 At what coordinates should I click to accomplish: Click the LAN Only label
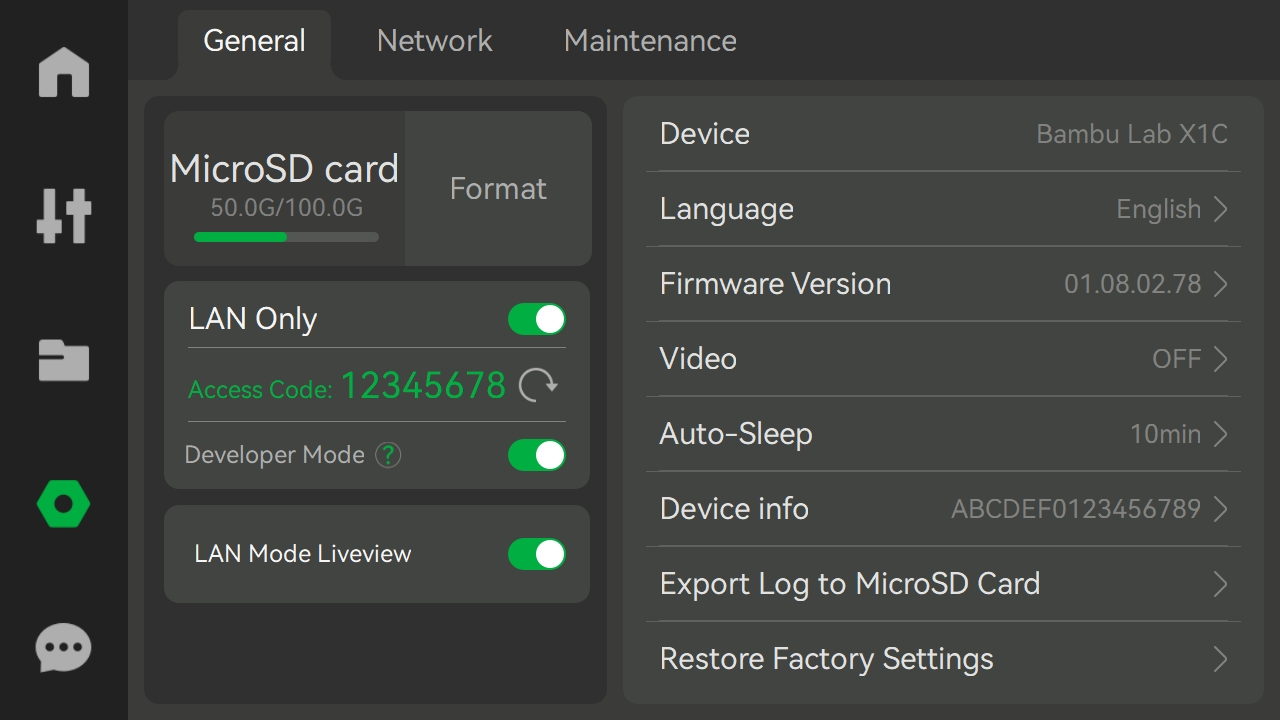click(x=253, y=319)
